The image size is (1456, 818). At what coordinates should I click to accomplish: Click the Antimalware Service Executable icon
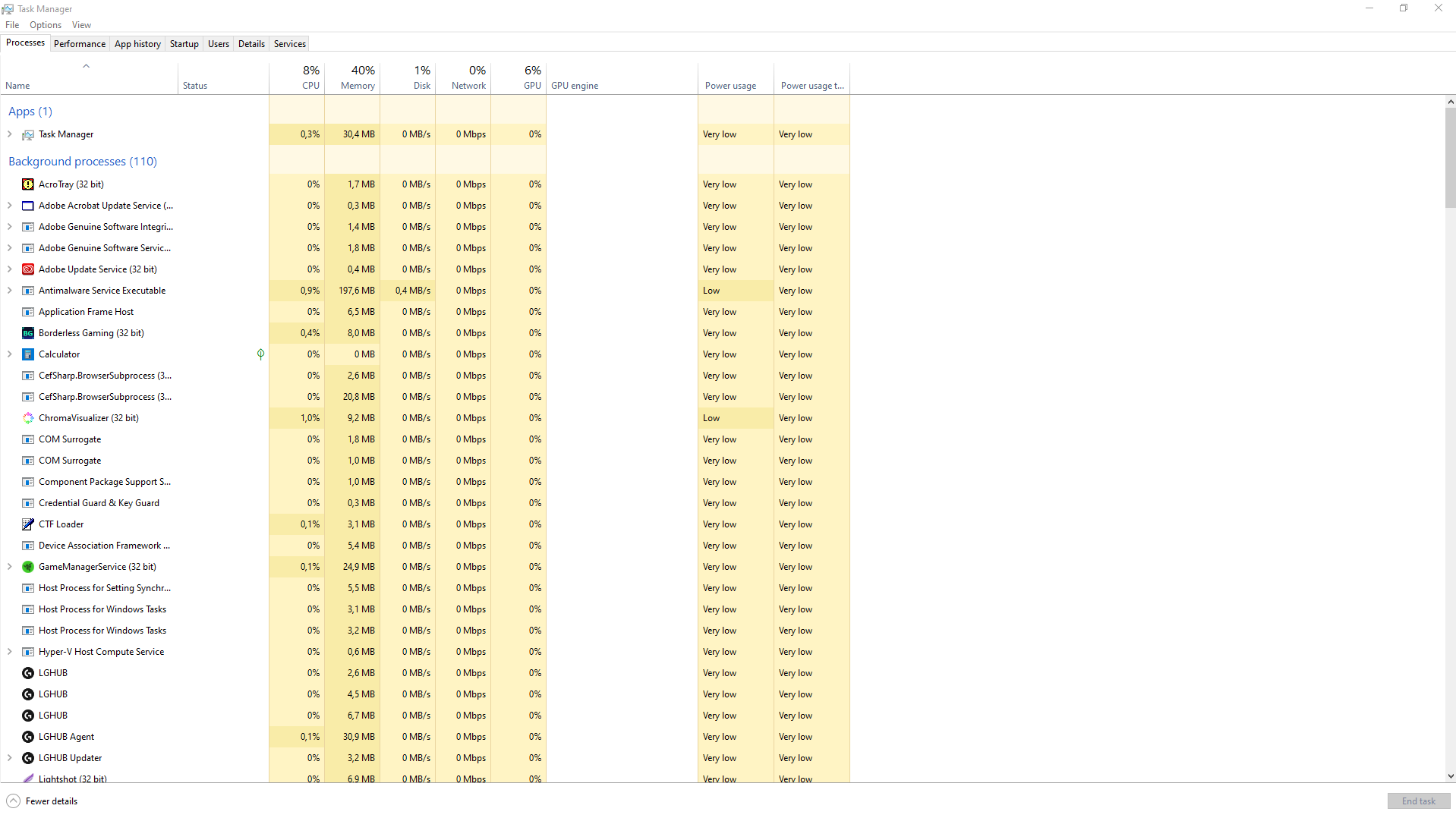(28, 291)
